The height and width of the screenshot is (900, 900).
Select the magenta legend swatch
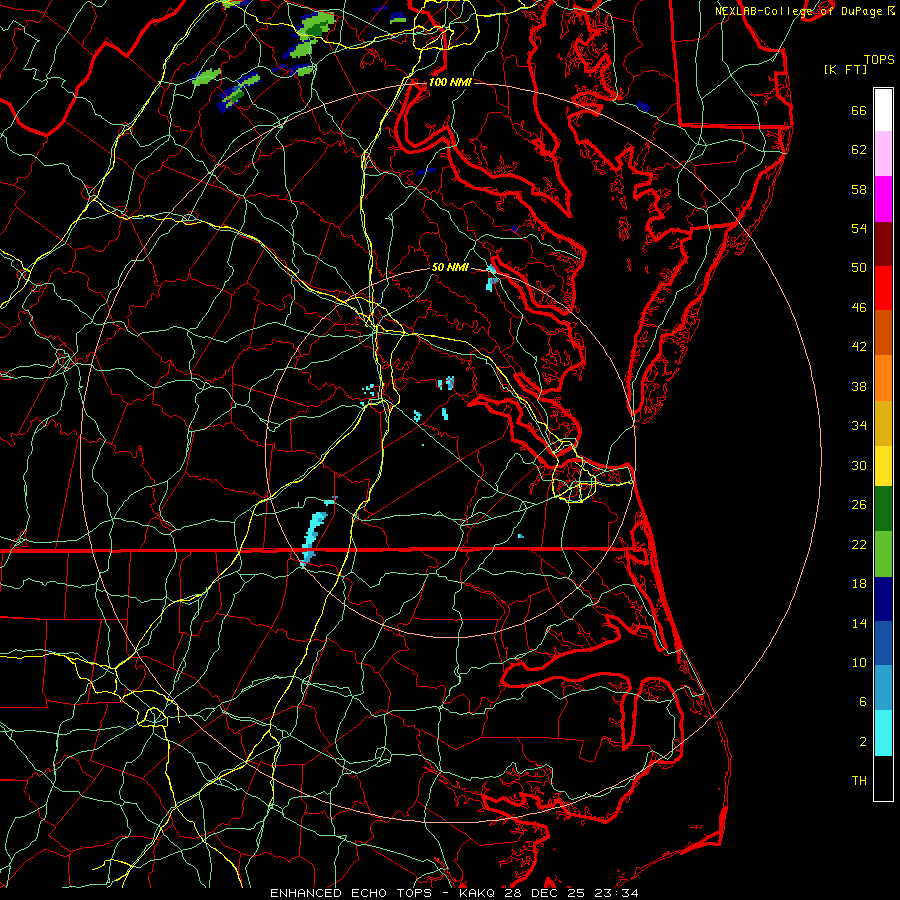(x=883, y=199)
